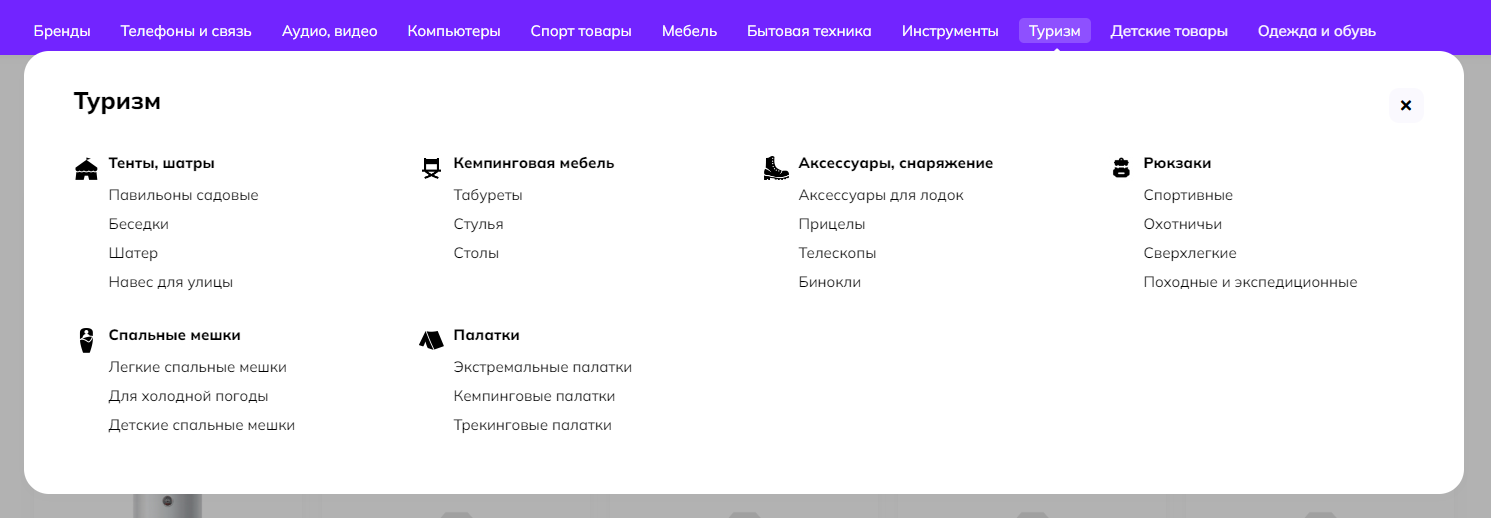The height and width of the screenshot is (518, 1491).
Task: Open Для холодной погоды sleeping bags
Action: click(x=188, y=396)
